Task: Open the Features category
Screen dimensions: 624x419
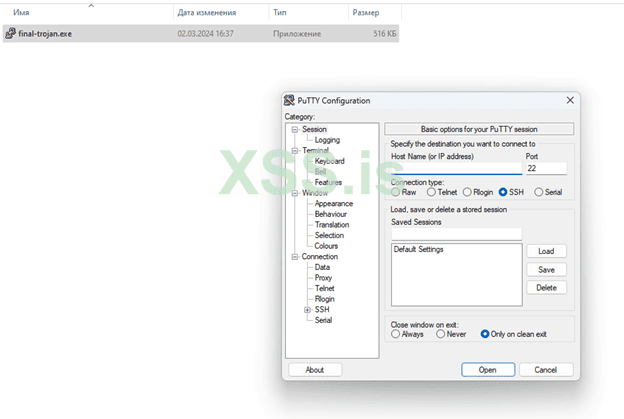Action: [328, 182]
